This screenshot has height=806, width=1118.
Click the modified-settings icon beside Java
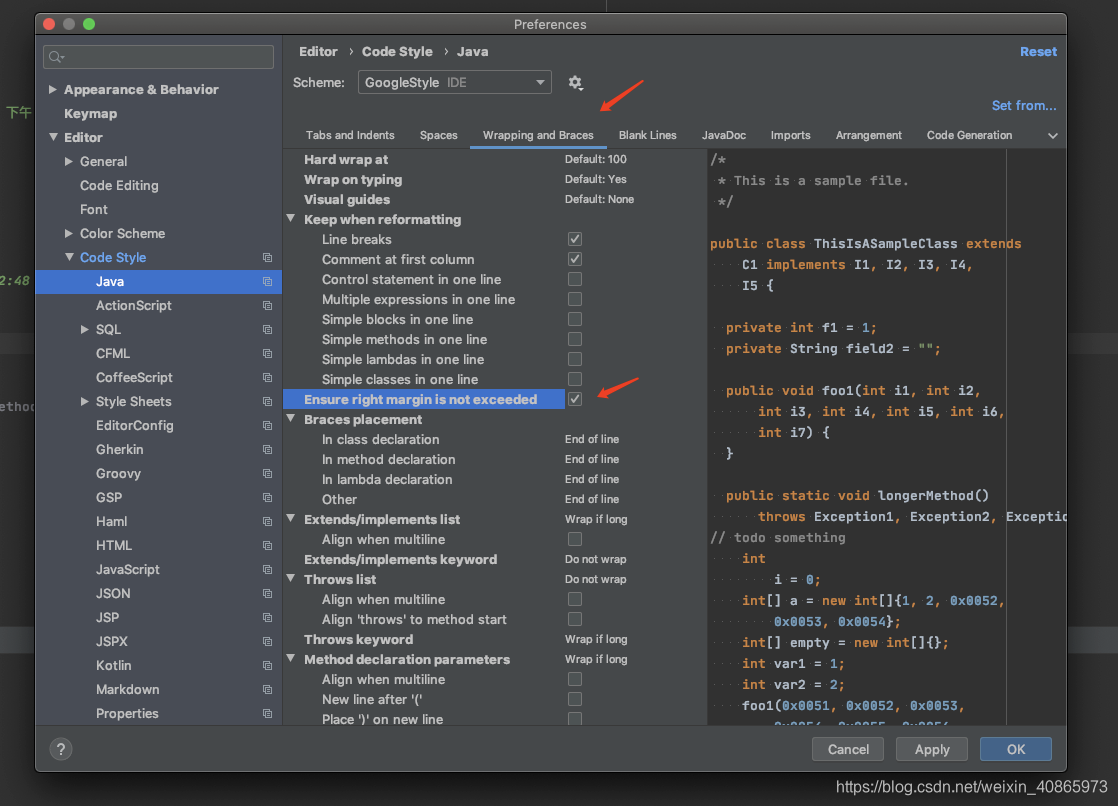tap(267, 281)
